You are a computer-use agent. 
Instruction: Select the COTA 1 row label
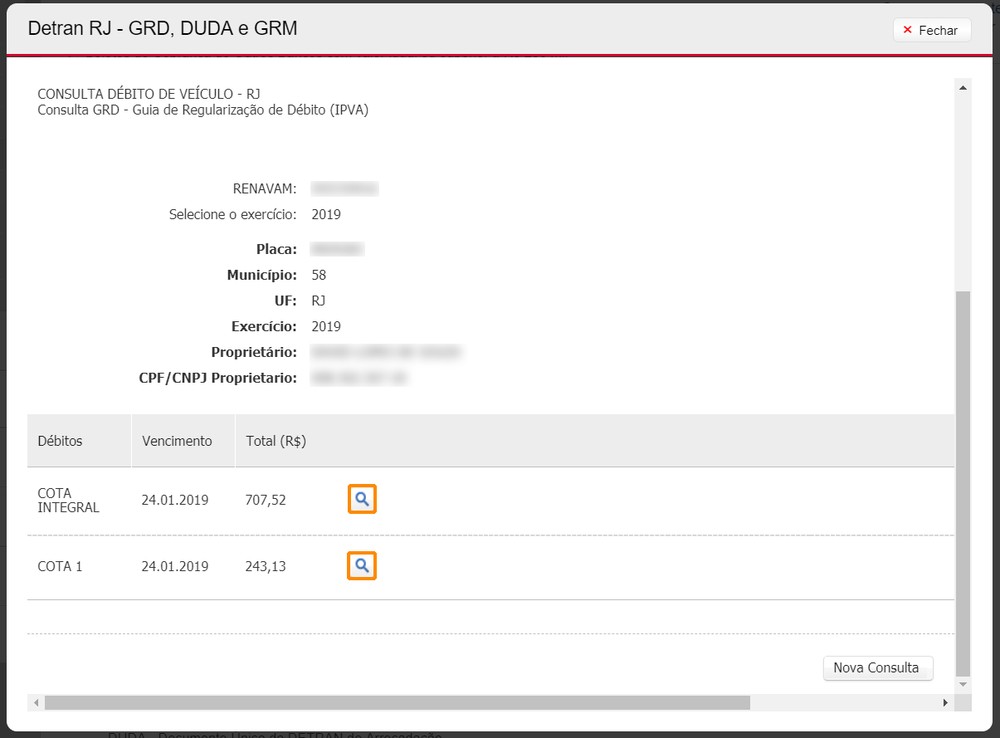60,566
